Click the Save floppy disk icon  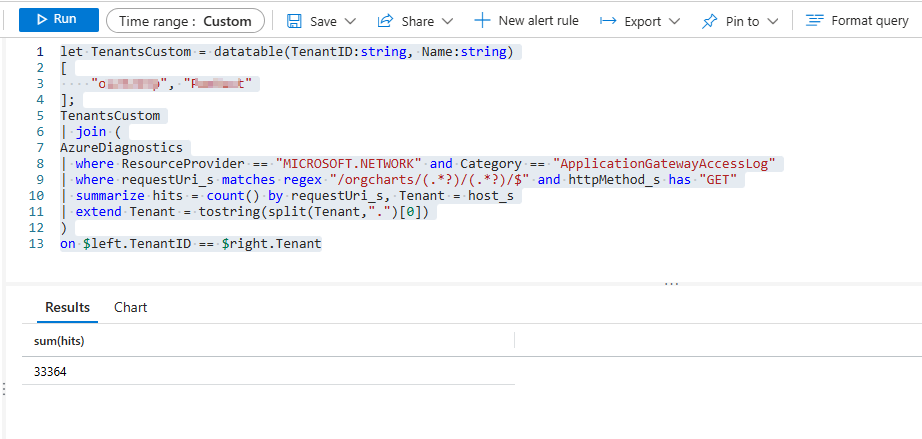pos(294,21)
